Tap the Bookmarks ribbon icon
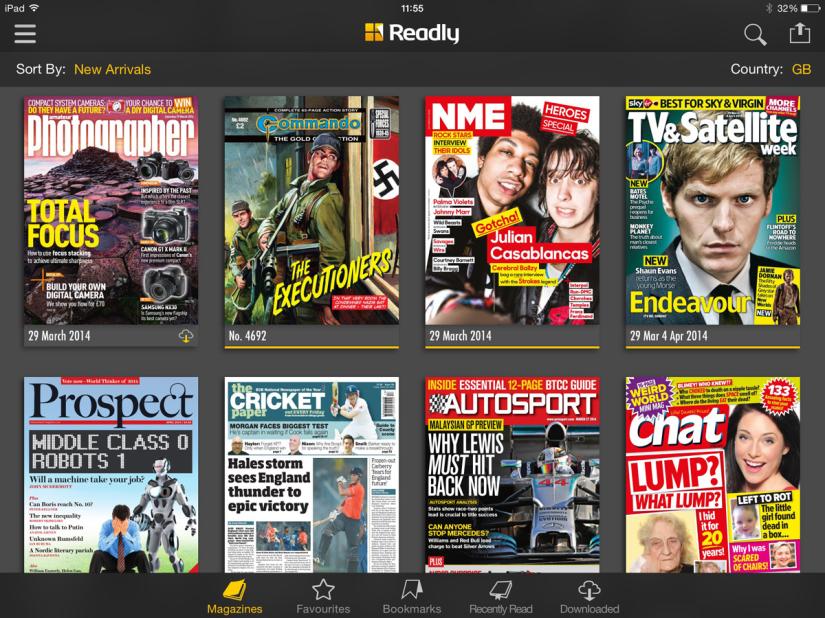 (411, 591)
